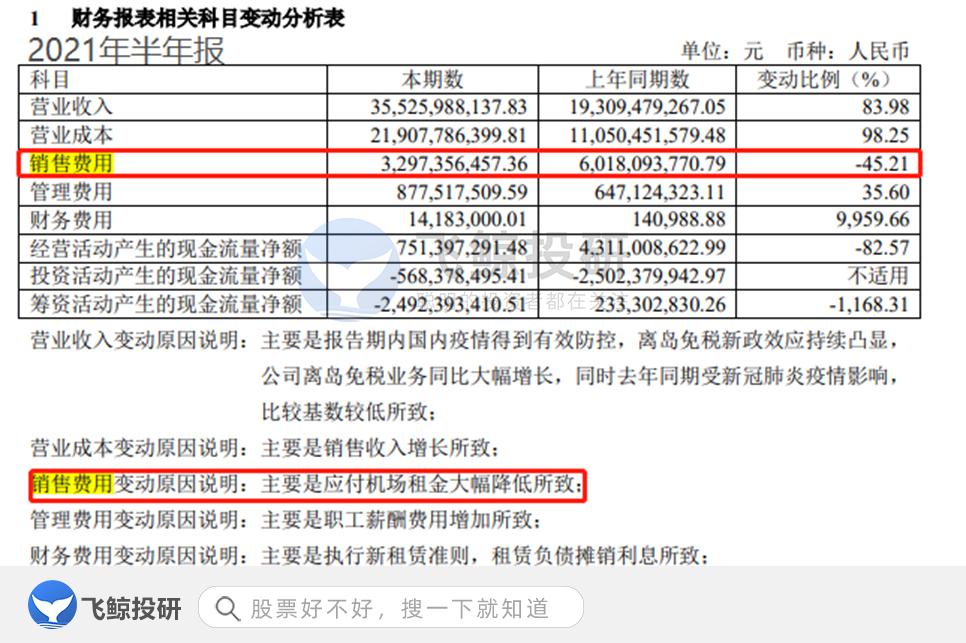
Task: Click the highlighted 销售费用变动原因说明 line
Action: (x=306, y=484)
